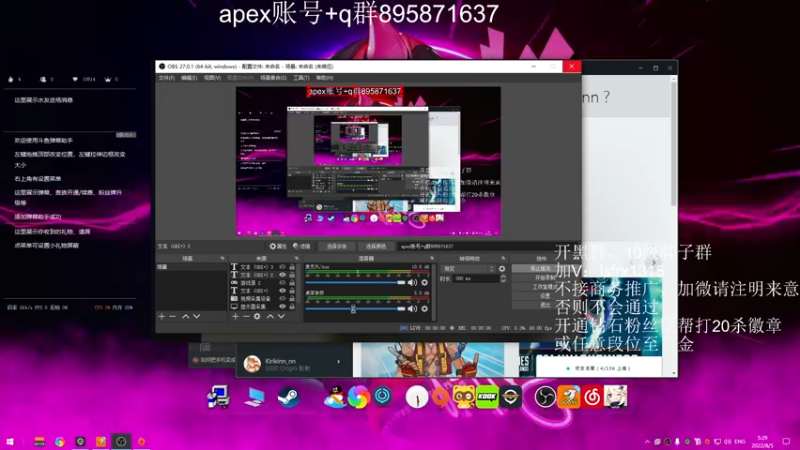Image resolution: width=800 pixels, height=450 pixels.
Task: Click the source text input field
Action: (488, 246)
